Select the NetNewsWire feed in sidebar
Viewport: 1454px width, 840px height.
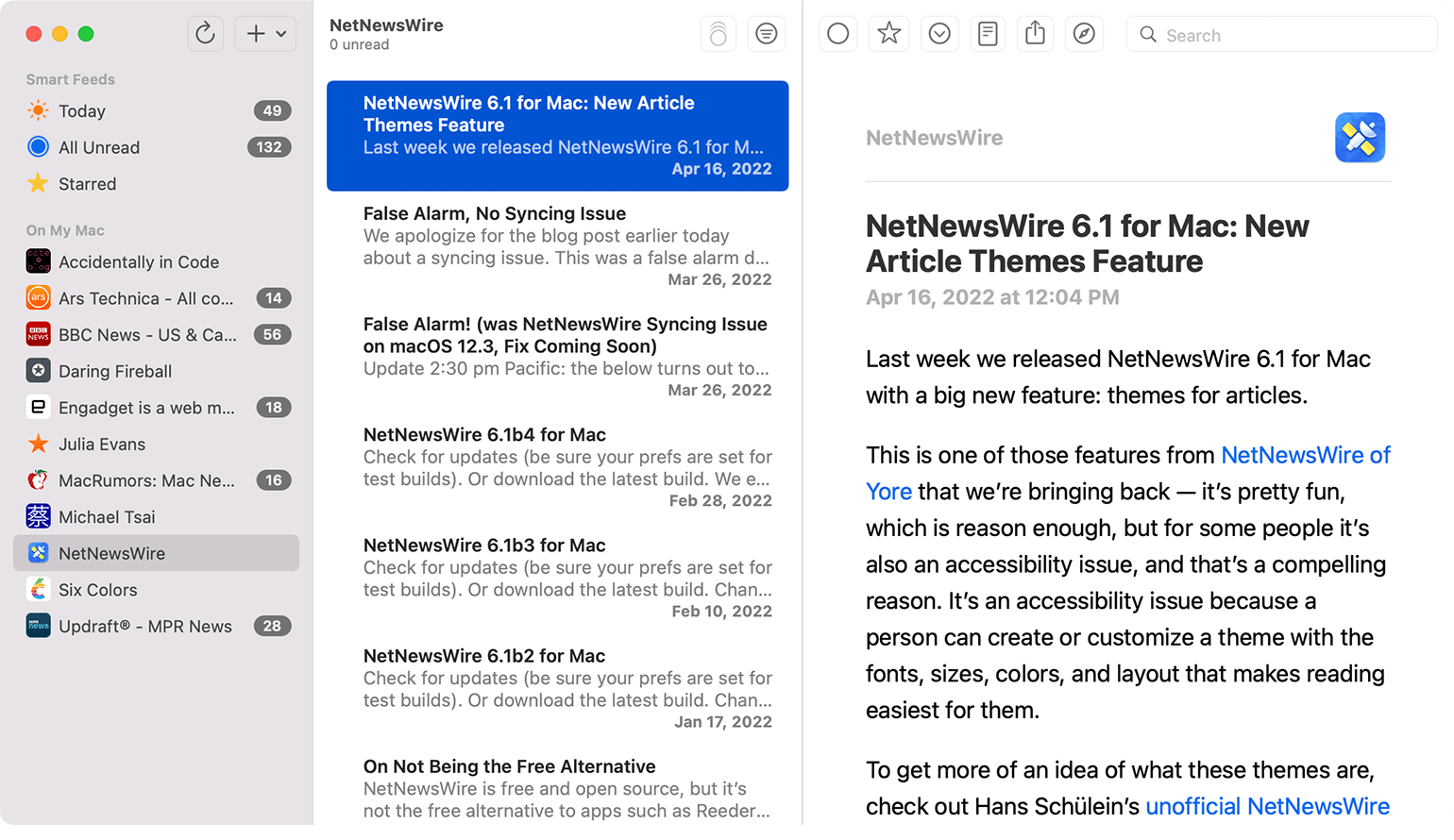pyautogui.click(x=156, y=553)
